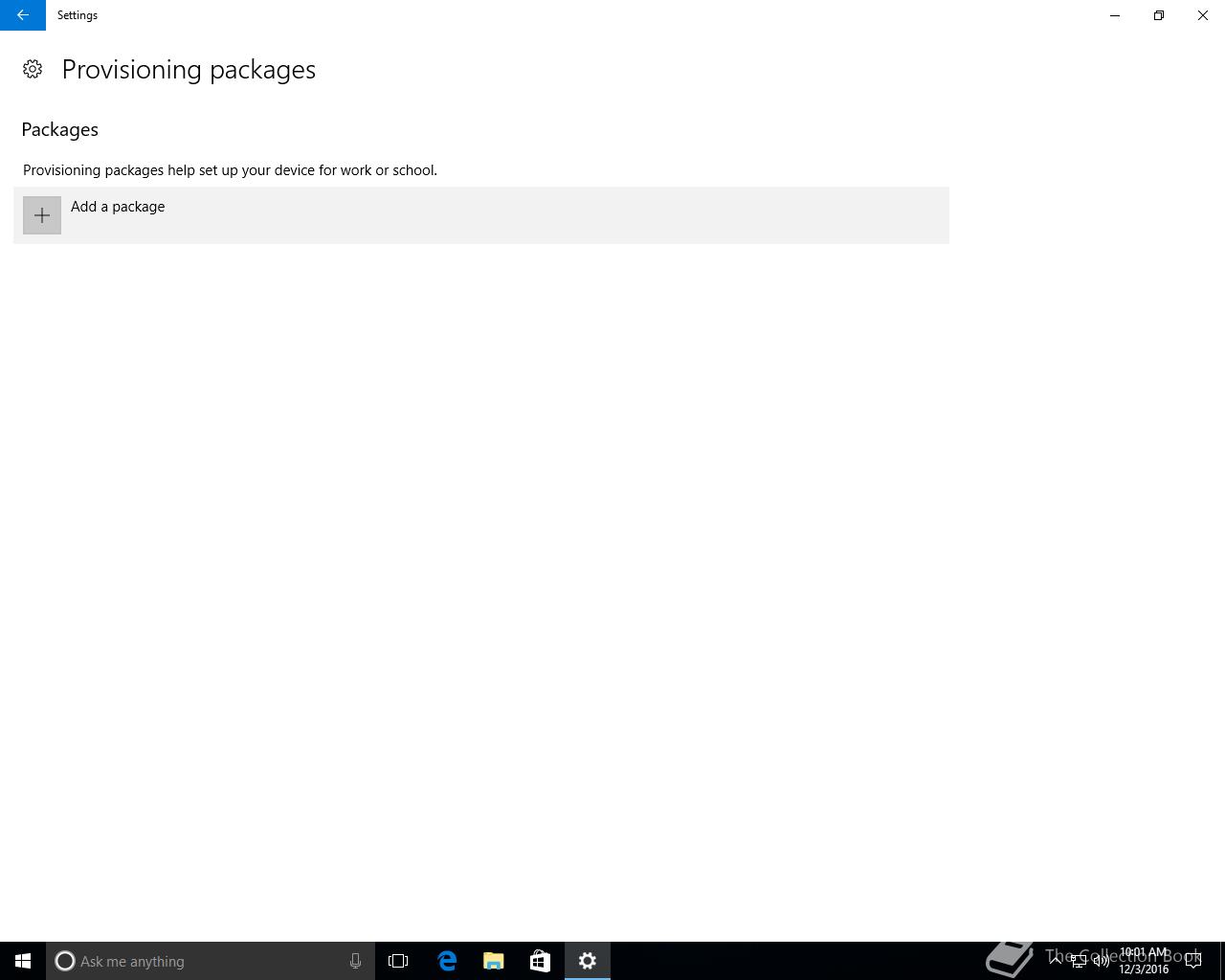Open the network status tray icon

[x=1079, y=961]
